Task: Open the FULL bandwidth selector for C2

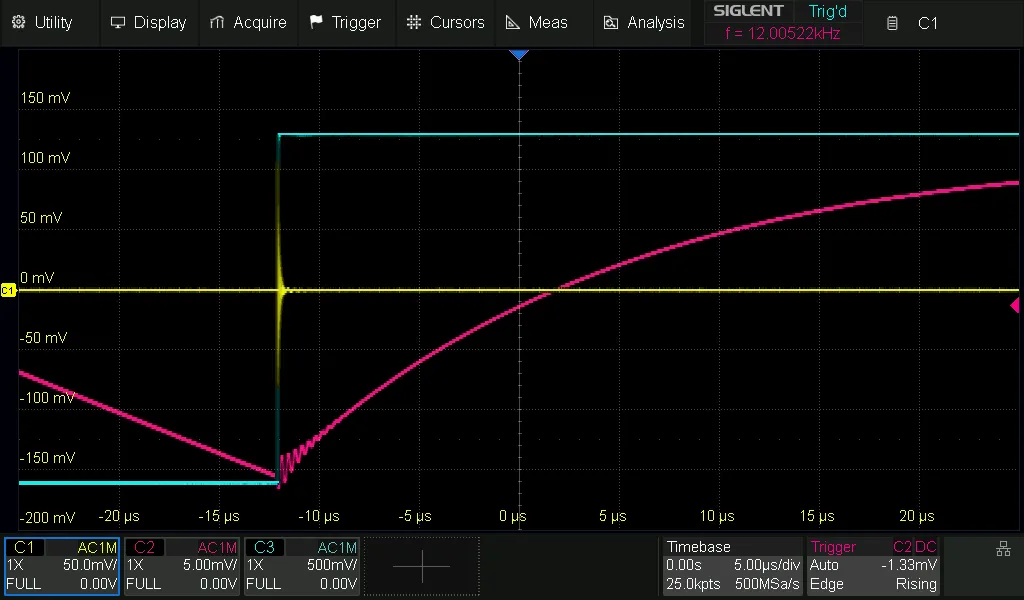Action: tap(145, 584)
